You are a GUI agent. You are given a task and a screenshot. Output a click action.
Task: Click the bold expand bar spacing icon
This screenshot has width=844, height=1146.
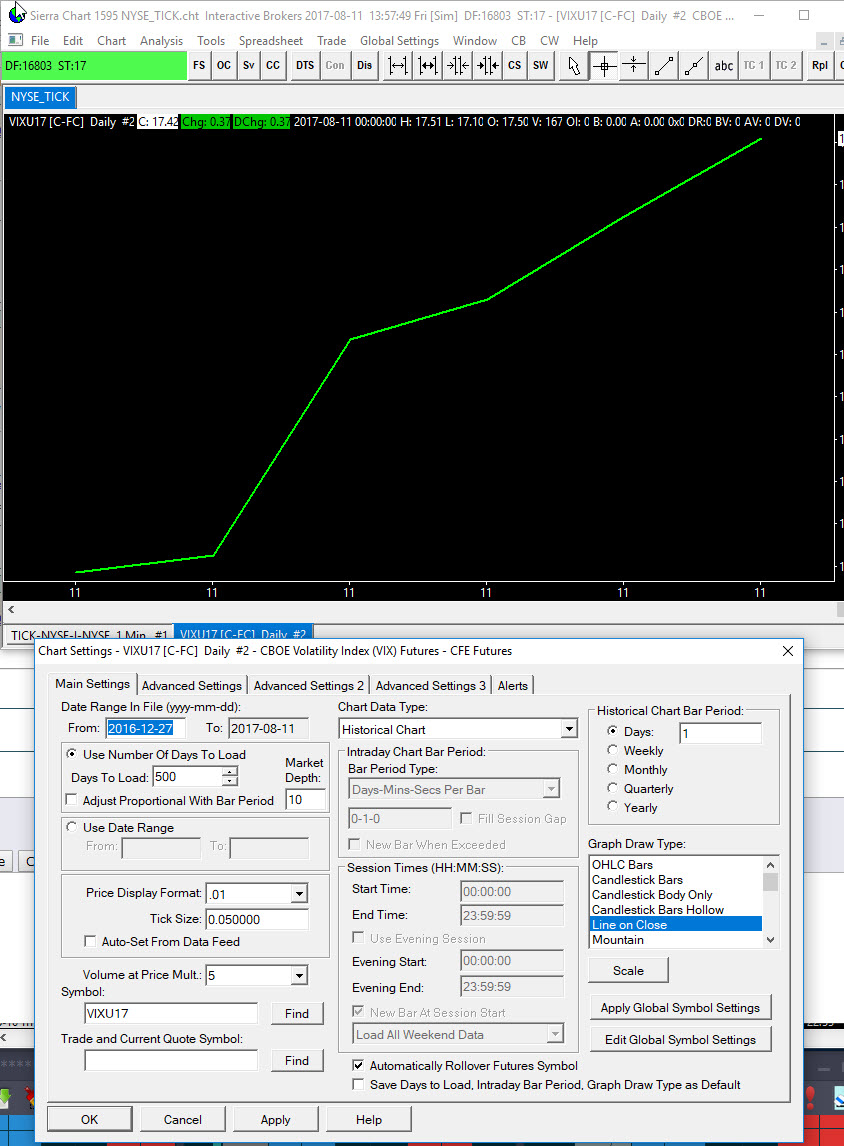coord(427,66)
